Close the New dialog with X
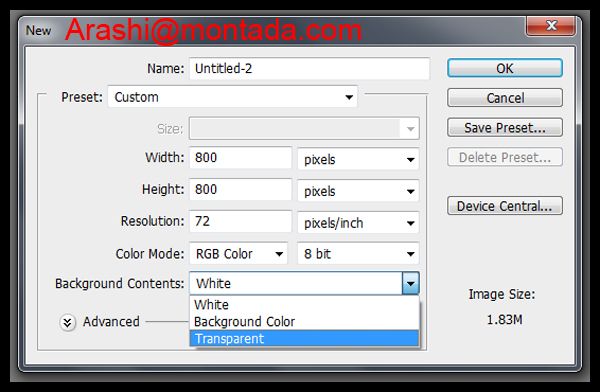The image size is (600, 392). coord(551,26)
